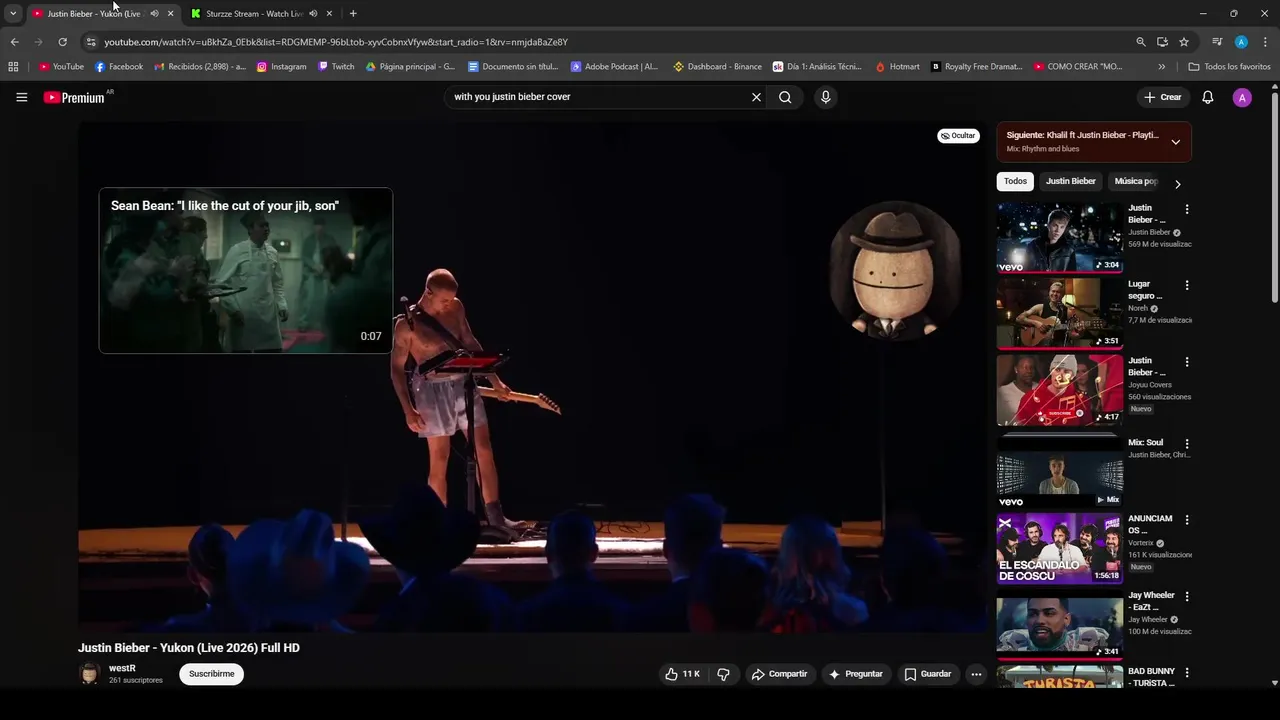Viewport: 1280px width, 720px height.
Task: Click the Crear button
Action: click(x=1163, y=97)
